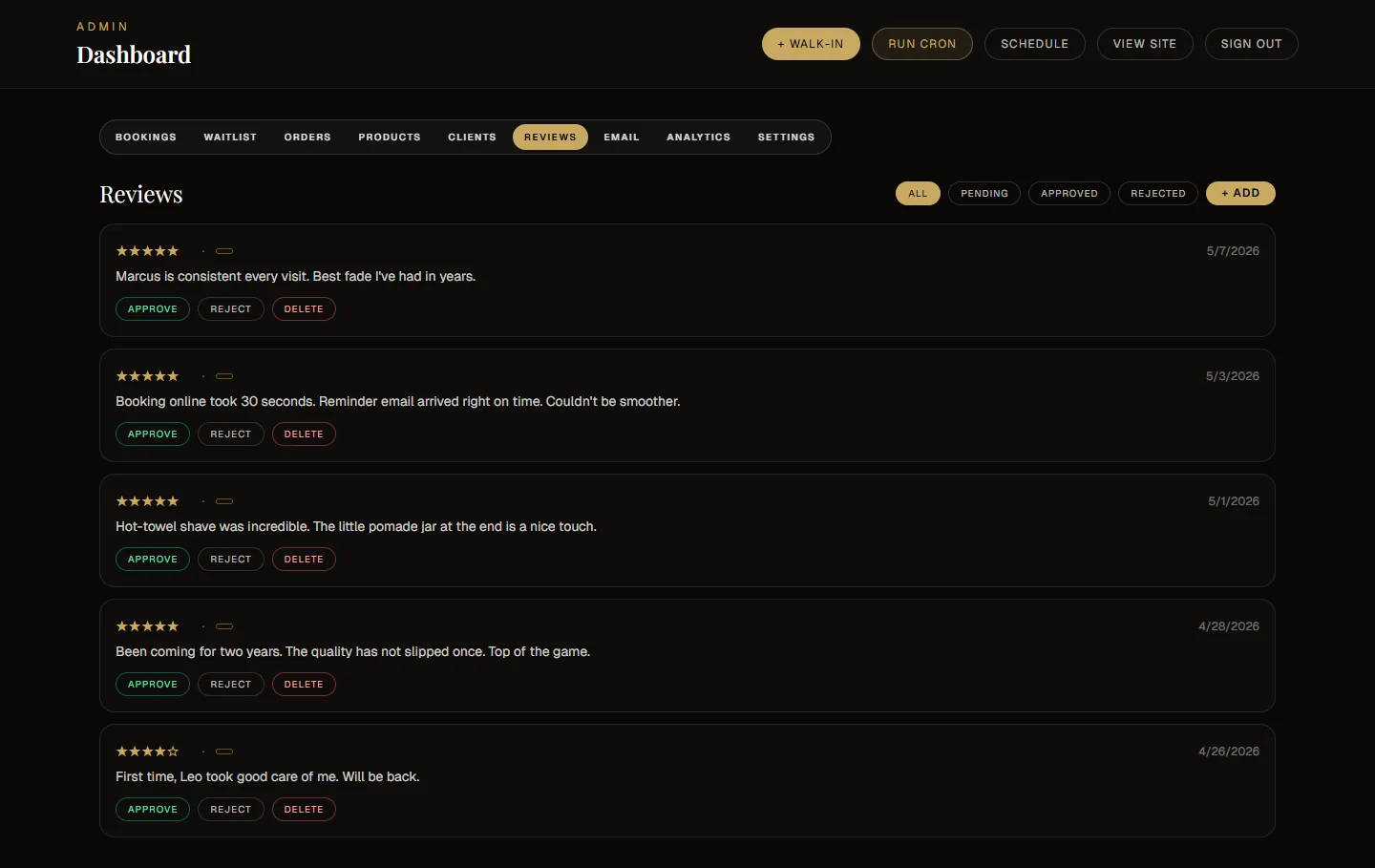Click the stars on two years review

[147, 626]
